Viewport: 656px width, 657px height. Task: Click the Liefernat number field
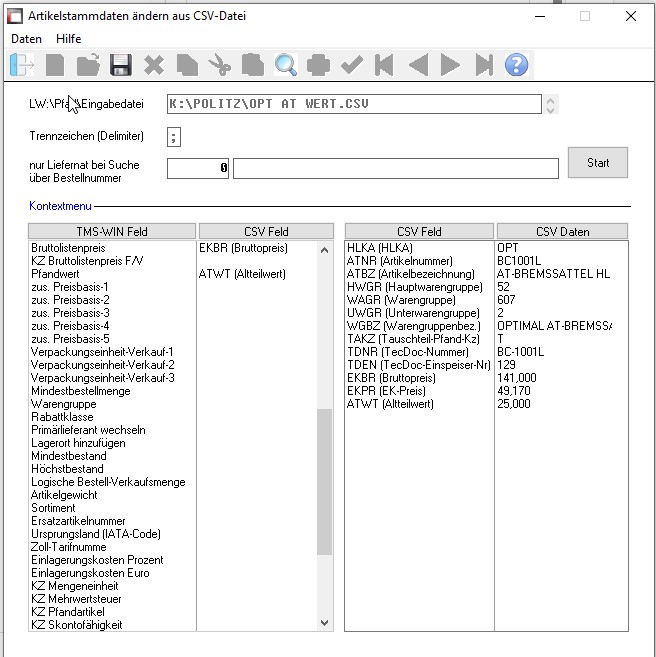coord(198,168)
